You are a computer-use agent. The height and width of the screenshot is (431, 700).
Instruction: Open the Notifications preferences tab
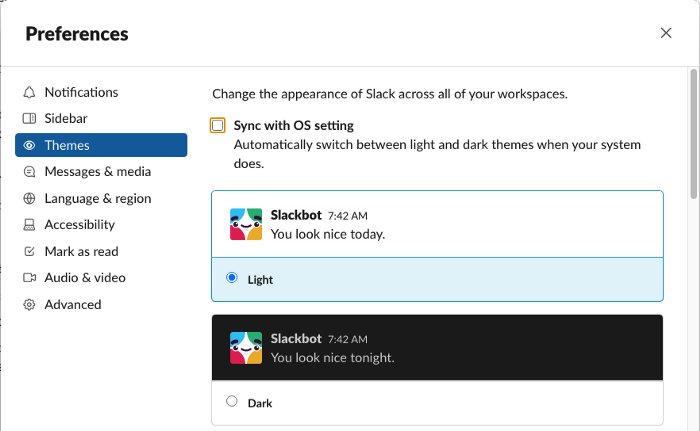(101, 92)
